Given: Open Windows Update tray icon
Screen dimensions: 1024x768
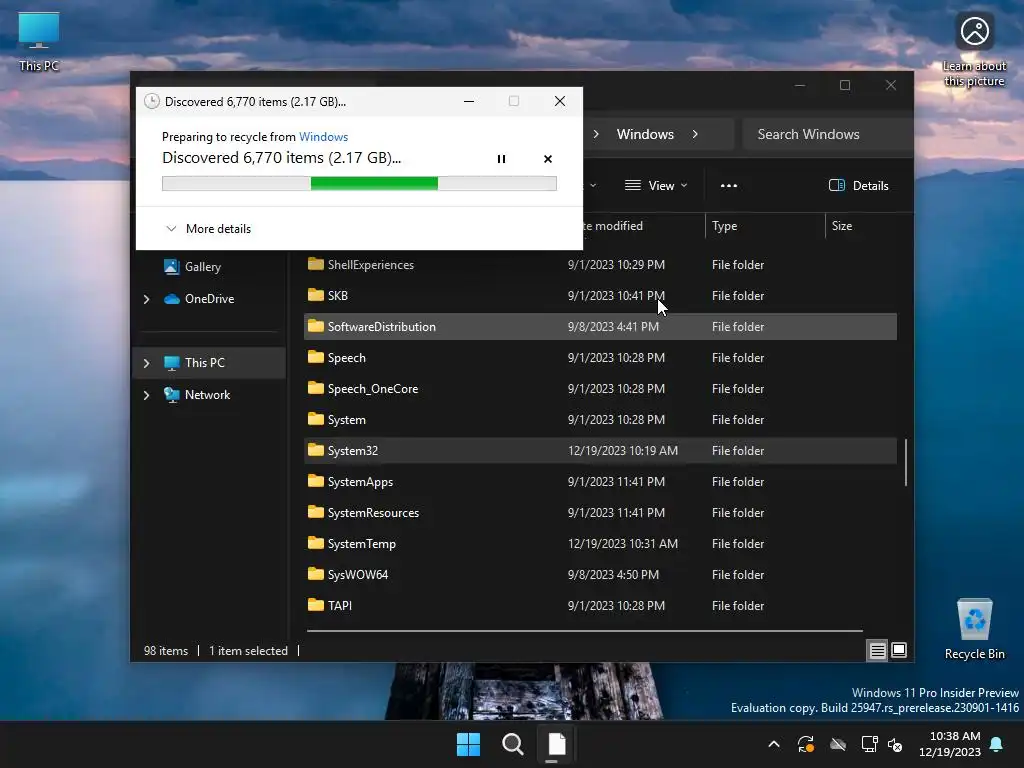Looking at the screenshot, I should pos(806,744).
